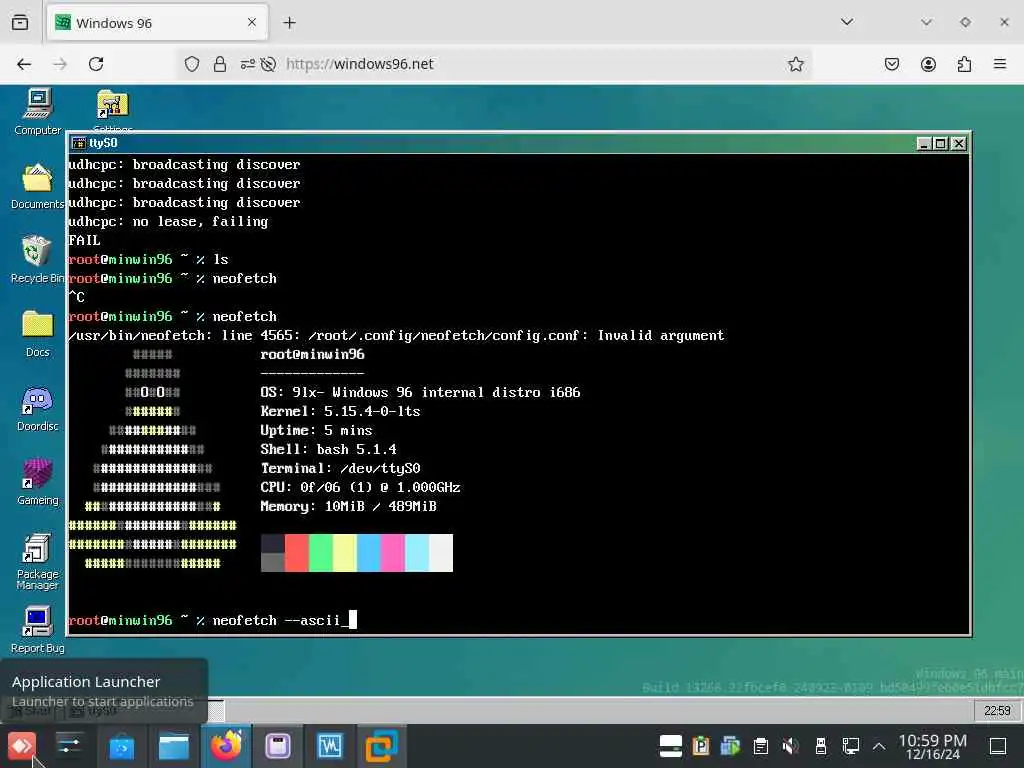Image resolution: width=1024 pixels, height=768 pixels.
Task: Open the Pocket save button
Action: coord(892,64)
